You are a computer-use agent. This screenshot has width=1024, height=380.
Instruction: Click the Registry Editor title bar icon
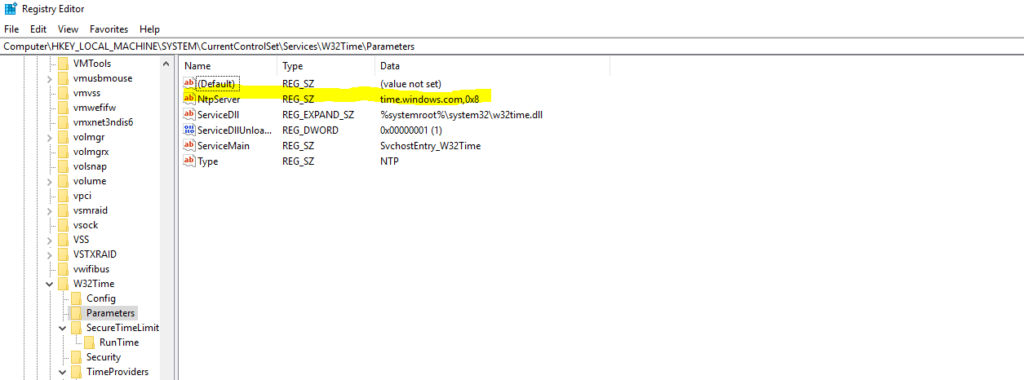pos(10,9)
